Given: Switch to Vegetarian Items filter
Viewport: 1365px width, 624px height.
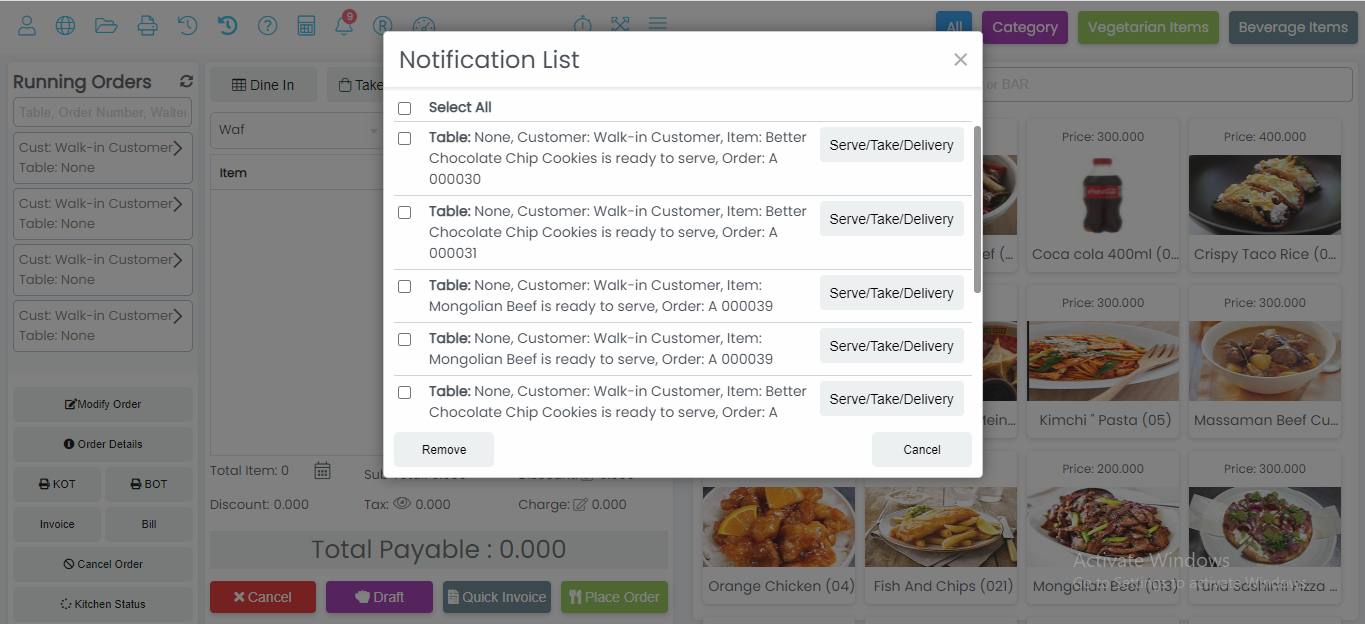Looking at the screenshot, I should click(1148, 28).
